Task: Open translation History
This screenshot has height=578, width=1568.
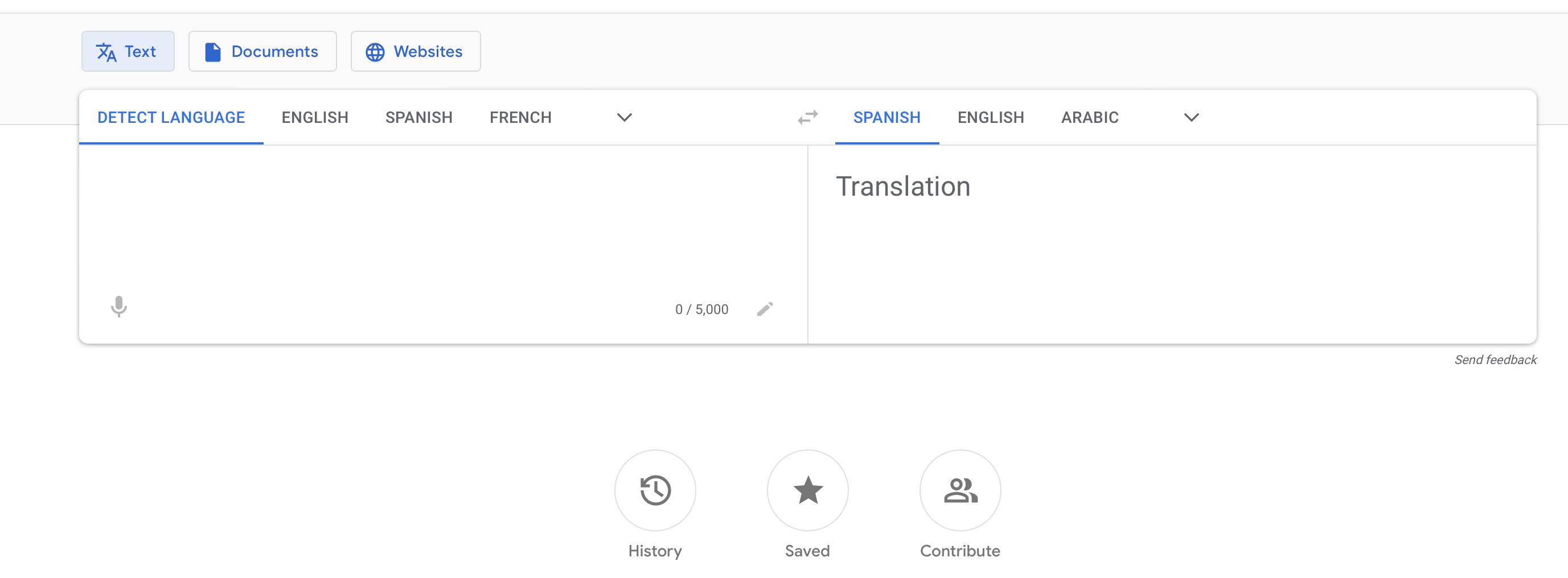Action: pos(655,490)
